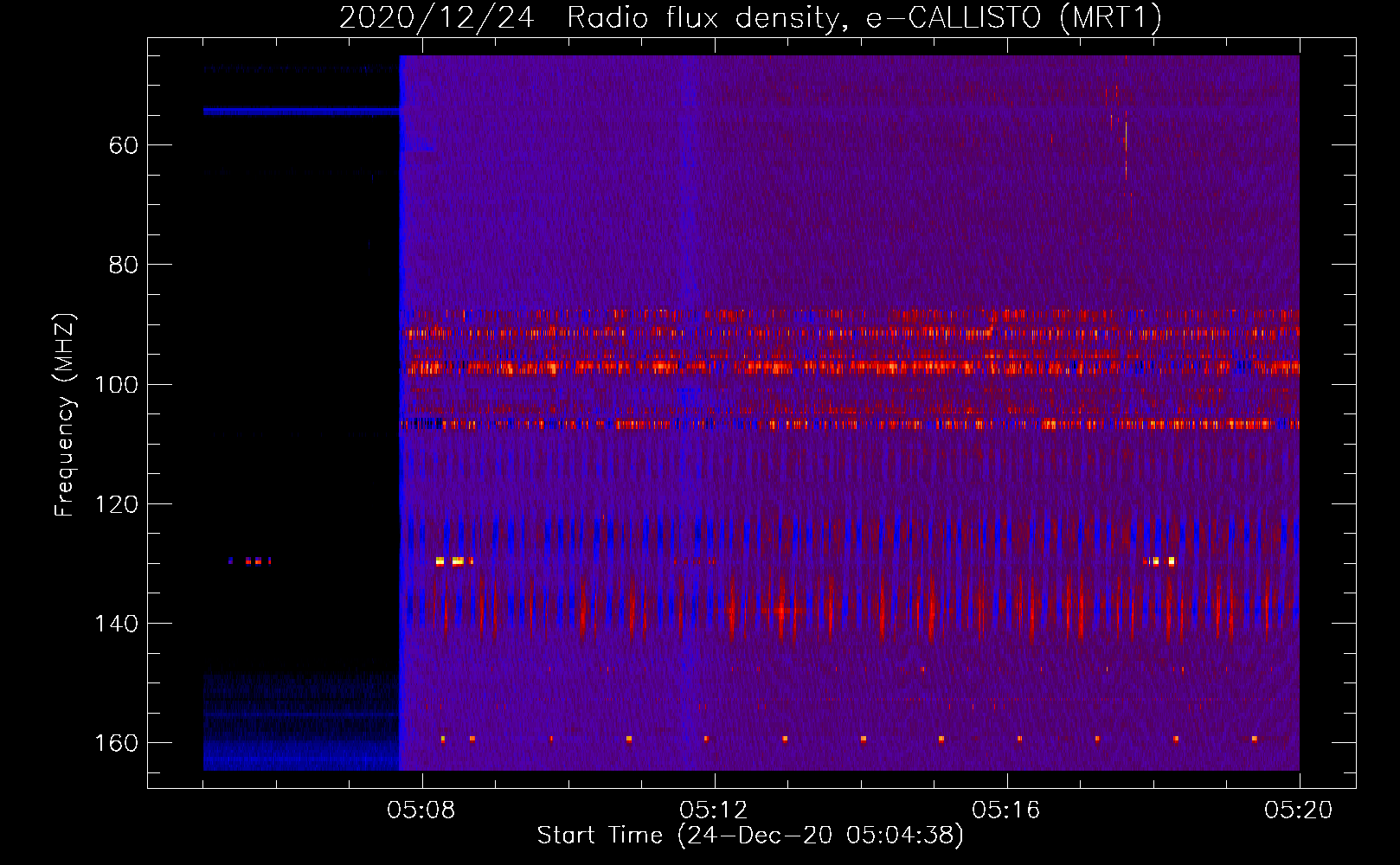Click the '80' frequency tick label
This screenshot has width=1400, height=865.
pos(124,265)
